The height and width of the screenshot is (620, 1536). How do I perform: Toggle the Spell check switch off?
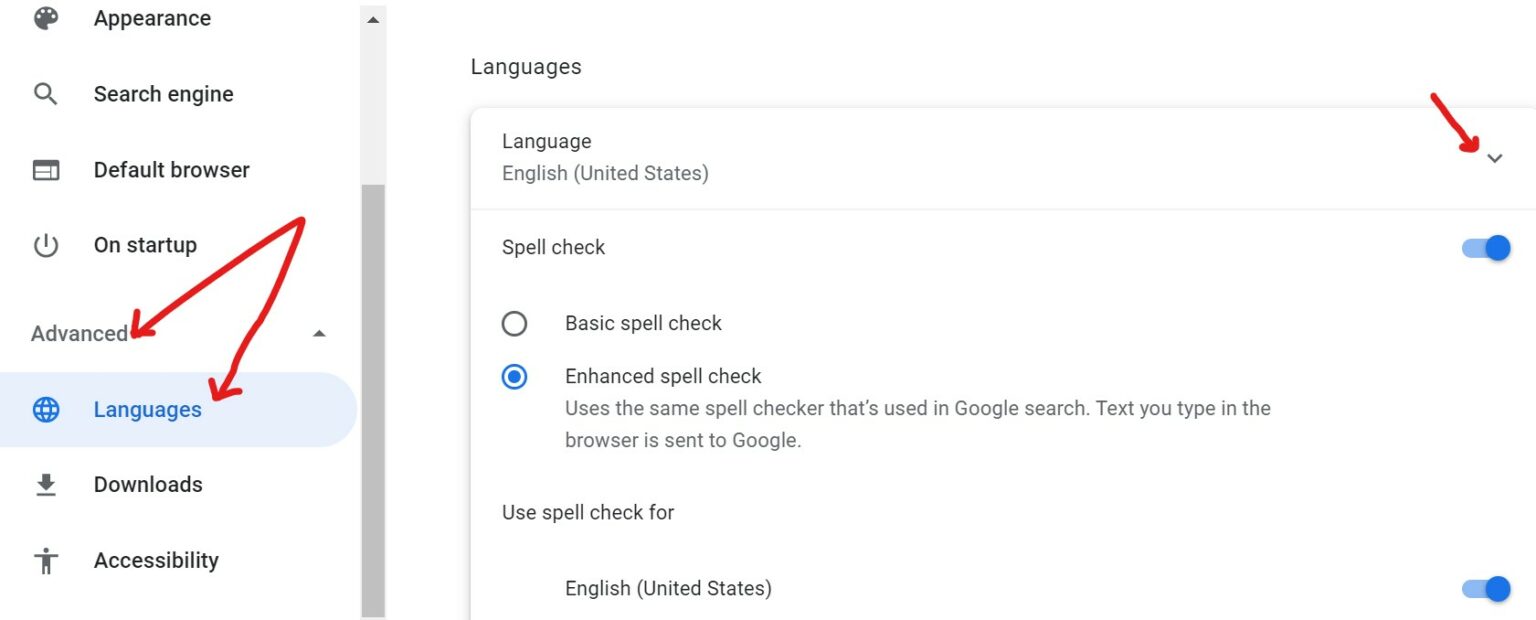click(1484, 247)
